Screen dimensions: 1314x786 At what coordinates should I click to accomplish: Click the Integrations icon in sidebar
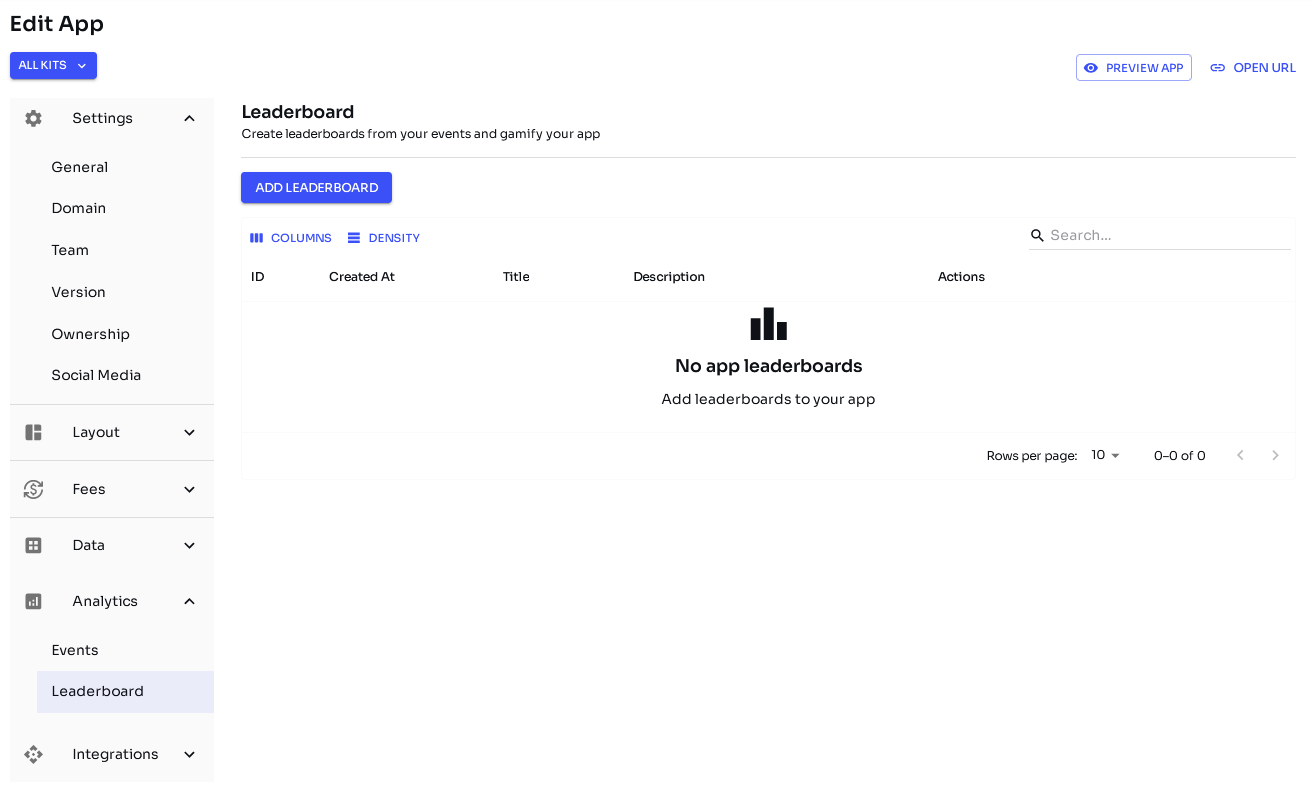(x=33, y=754)
